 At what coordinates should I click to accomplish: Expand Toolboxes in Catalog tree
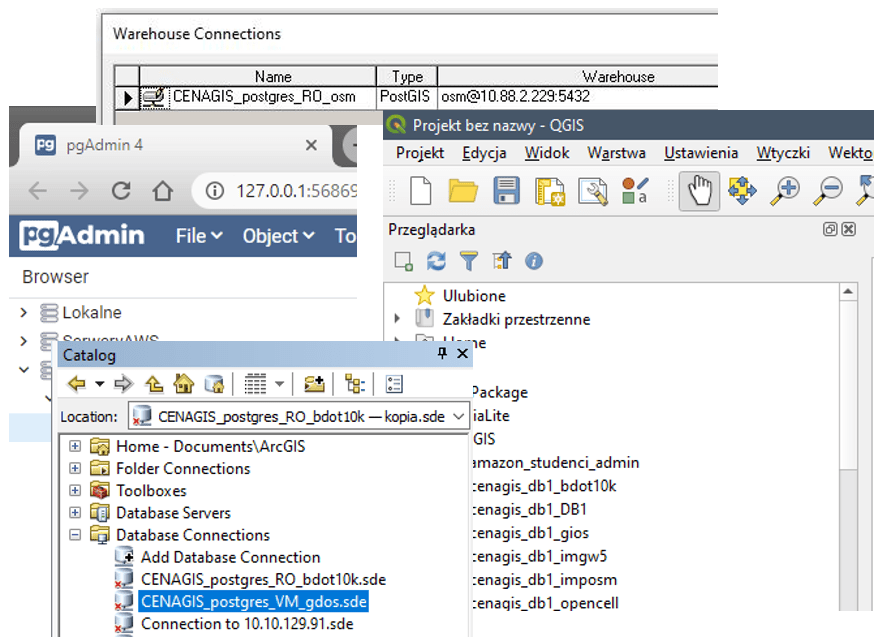pyautogui.click(x=75, y=491)
